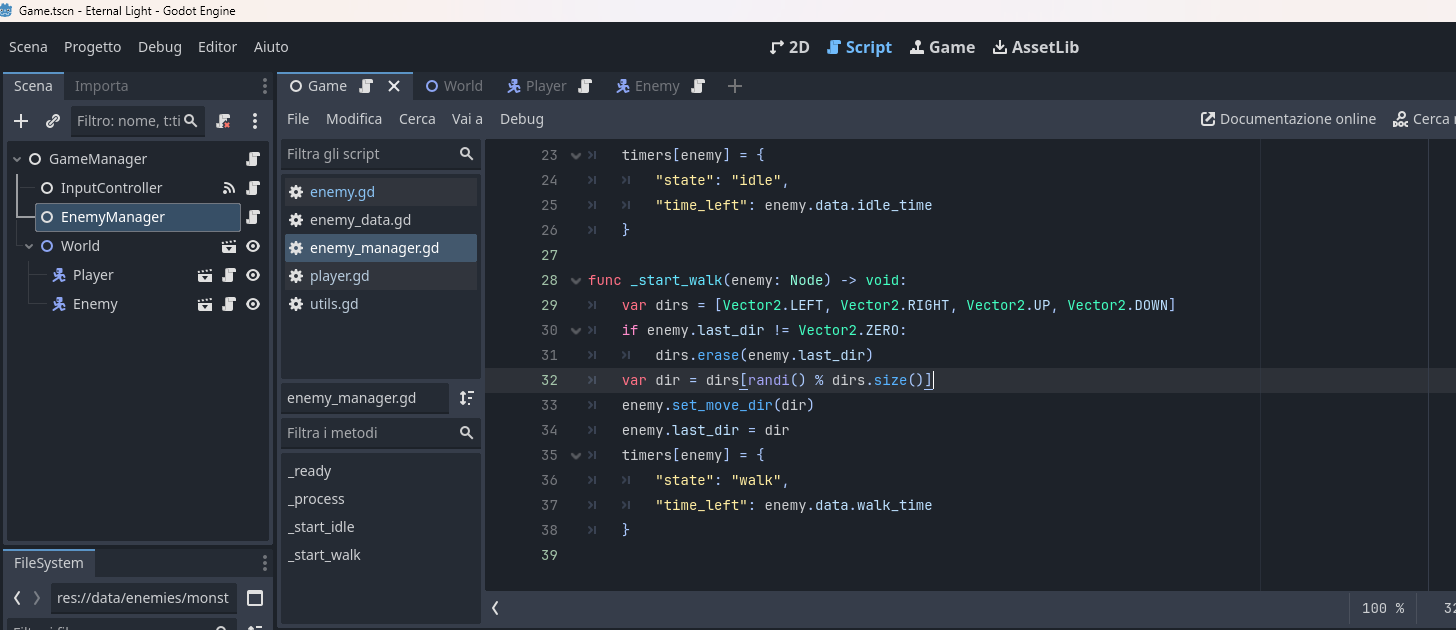Switch to the AssetLib workspace
Viewport: 1456px width, 630px height.
click(x=1035, y=47)
